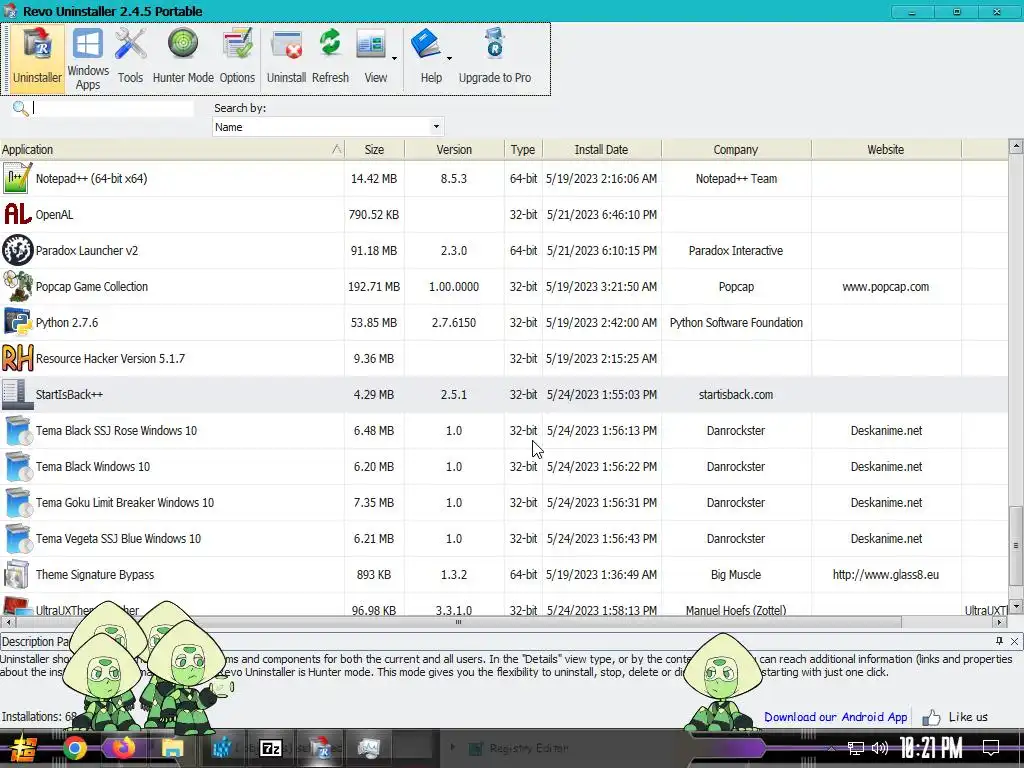Click the horizontal scrollbar left arrow
This screenshot has height=768, width=1024.
point(6,622)
